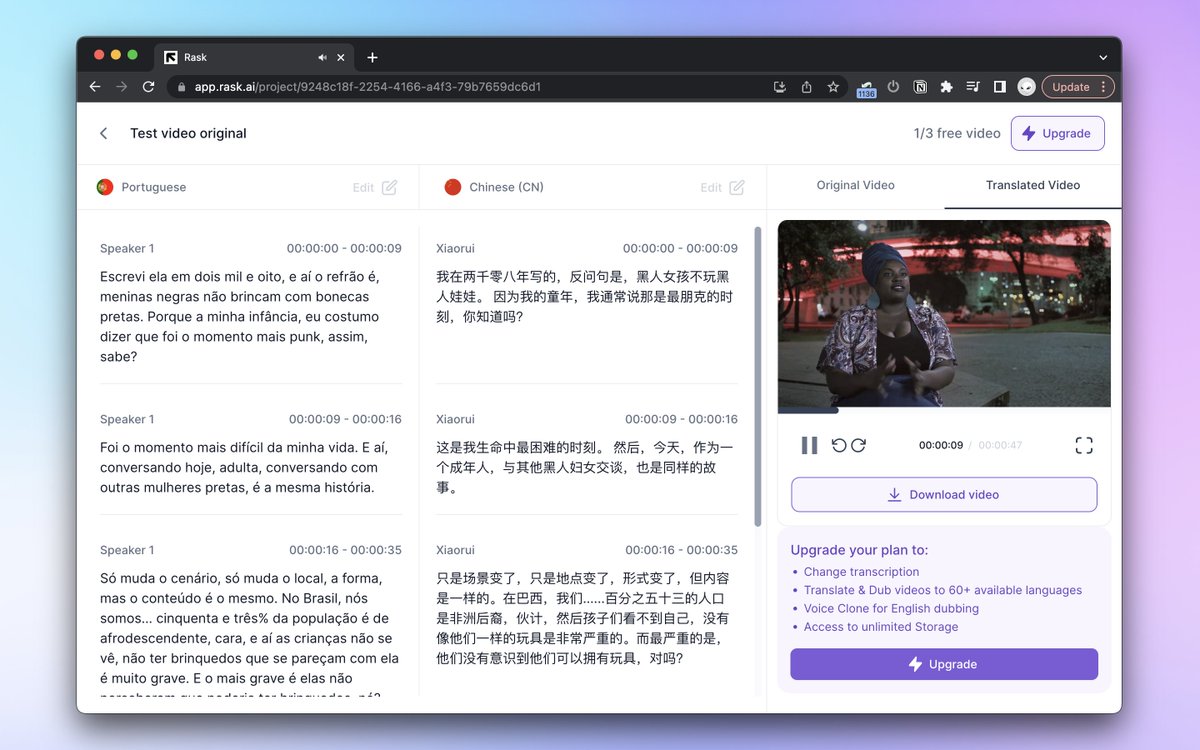Click the Portuguese segment starting 'Escrevi ela em dois mil'
The image size is (1200, 750).
pyautogui.click(x=240, y=316)
